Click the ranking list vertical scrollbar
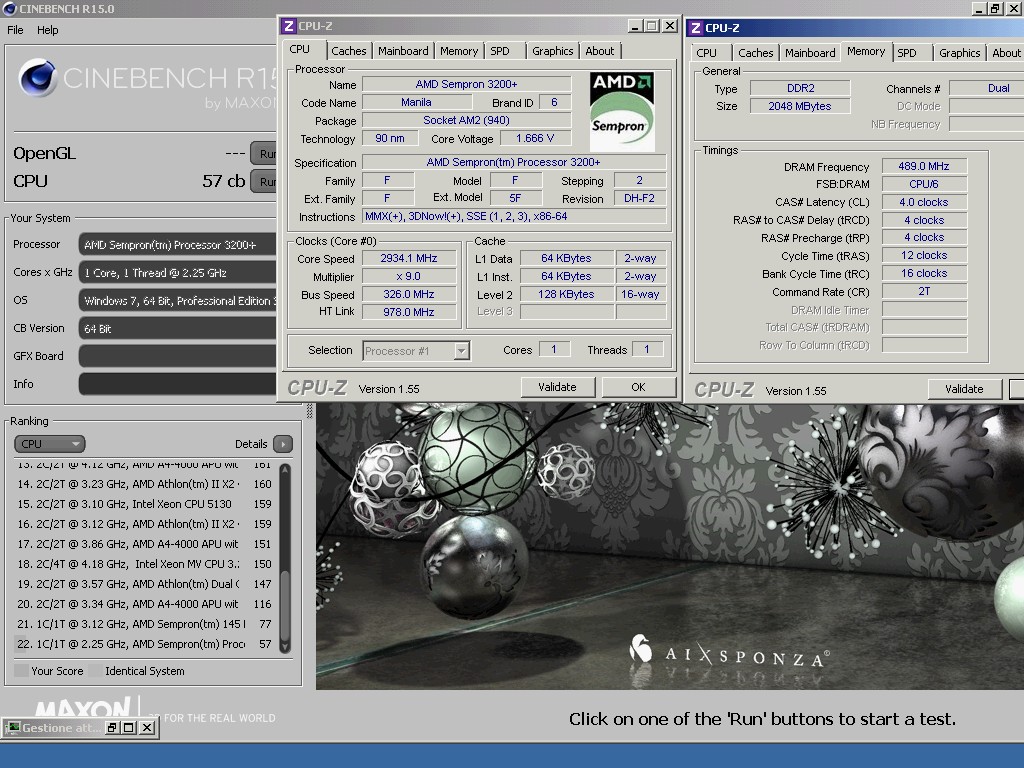The height and width of the screenshot is (768, 1024). coord(285,558)
